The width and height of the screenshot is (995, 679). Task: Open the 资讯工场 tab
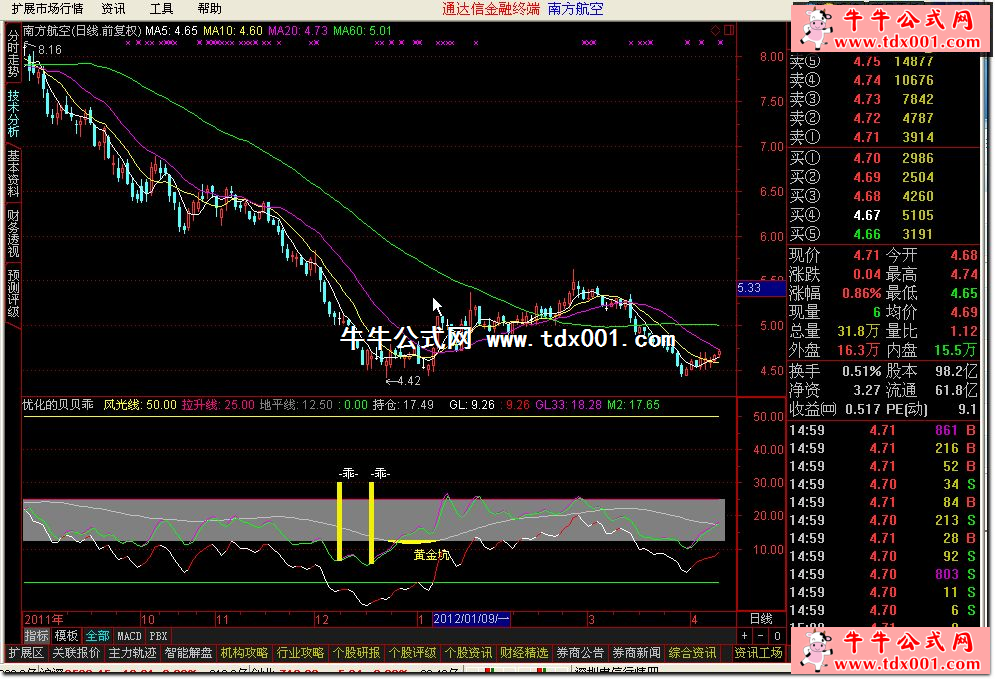[x=758, y=652]
